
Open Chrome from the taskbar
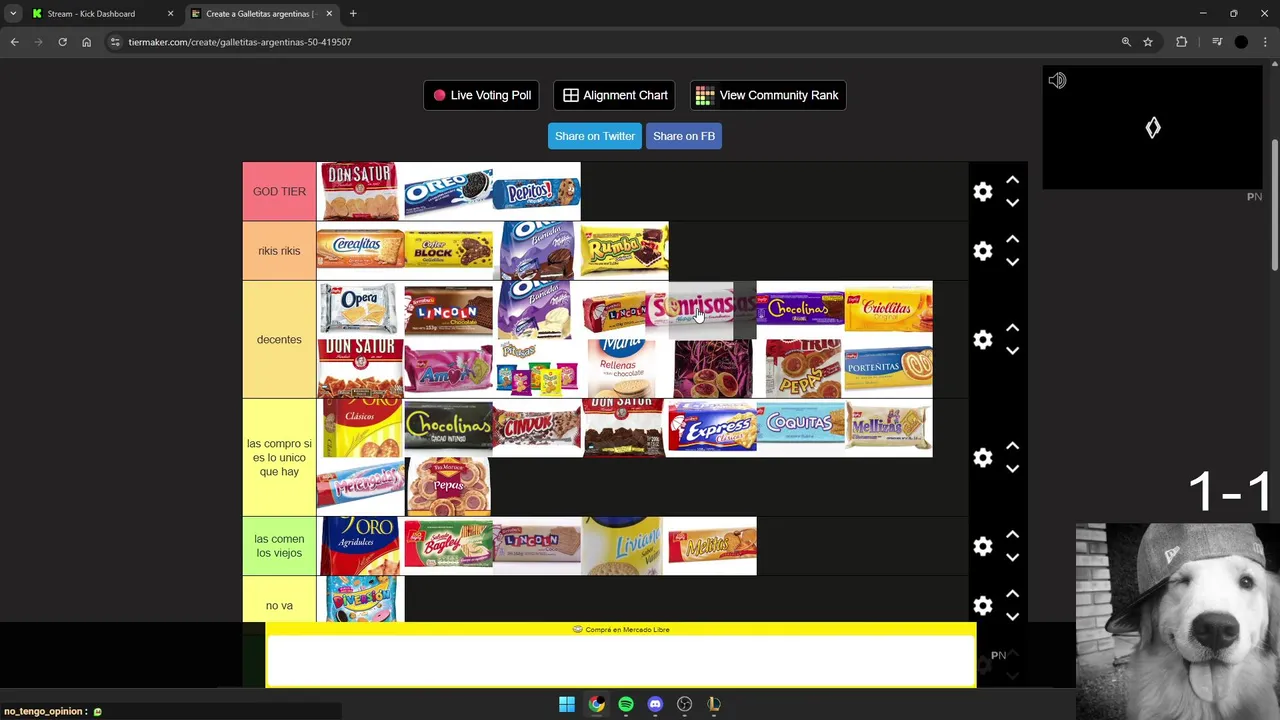(596, 704)
